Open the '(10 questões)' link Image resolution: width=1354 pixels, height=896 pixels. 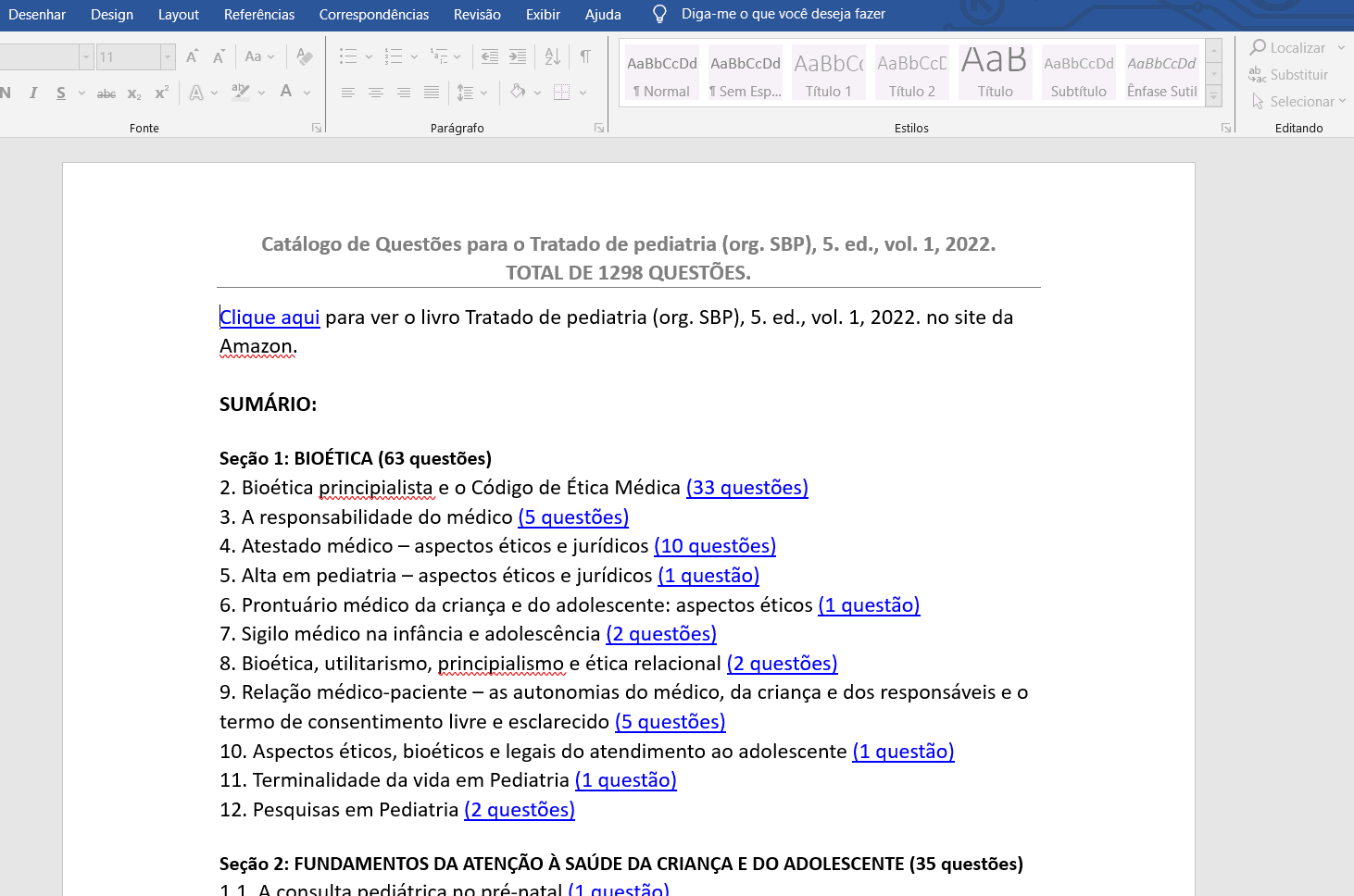point(715,546)
